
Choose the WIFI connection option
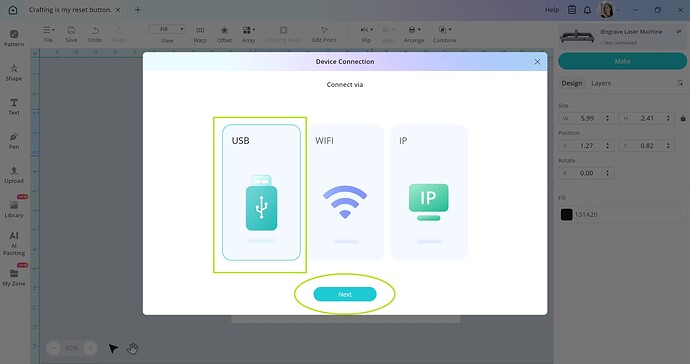pyautogui.click(x=345, y=192)
